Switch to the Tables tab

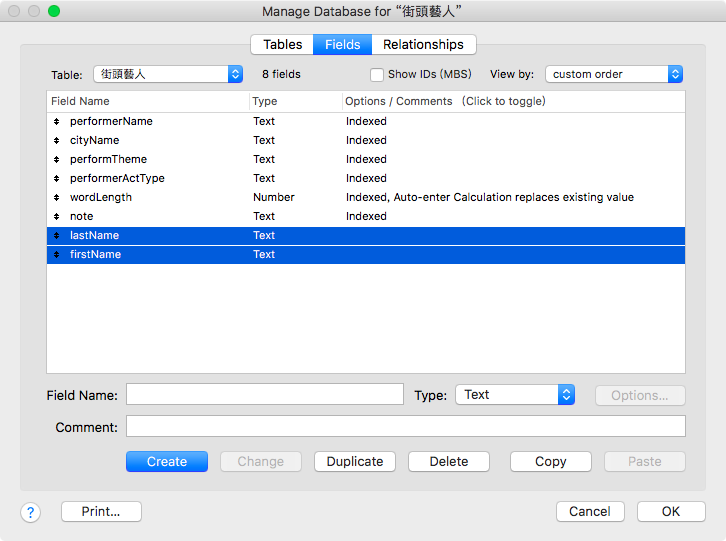(x=282, y=44)
